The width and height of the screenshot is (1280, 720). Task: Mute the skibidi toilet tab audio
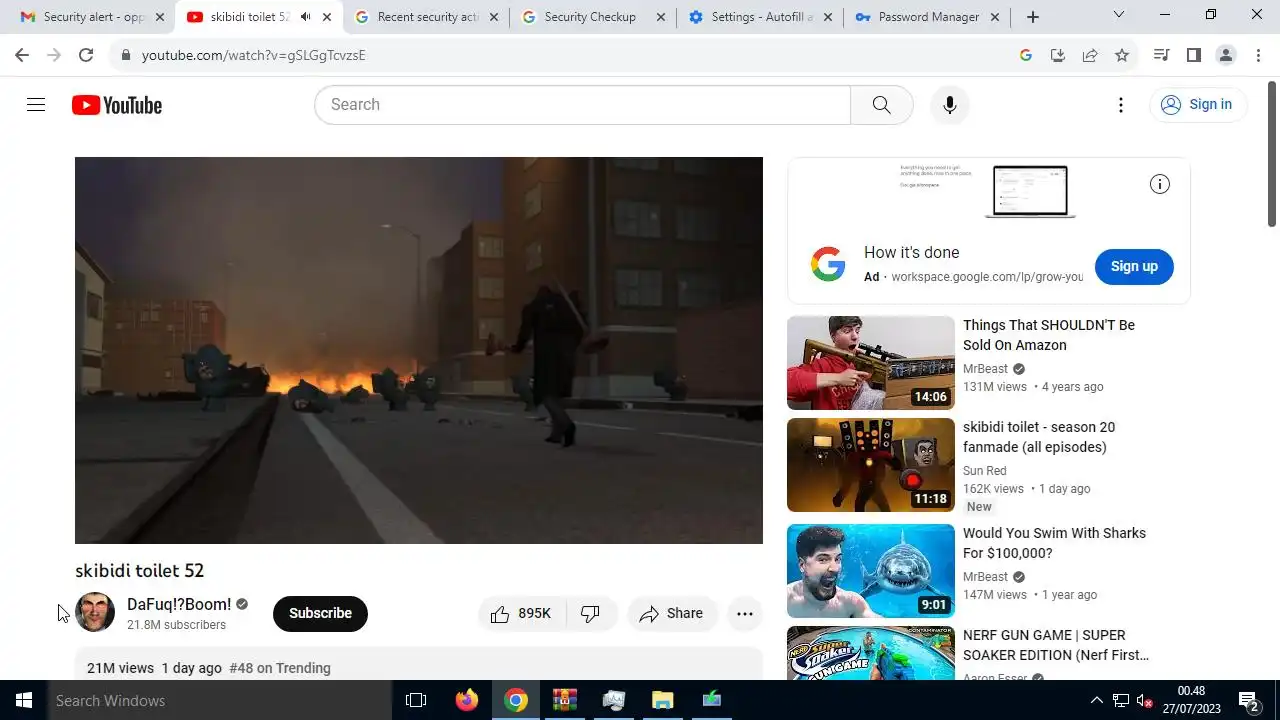coord(305,17)
